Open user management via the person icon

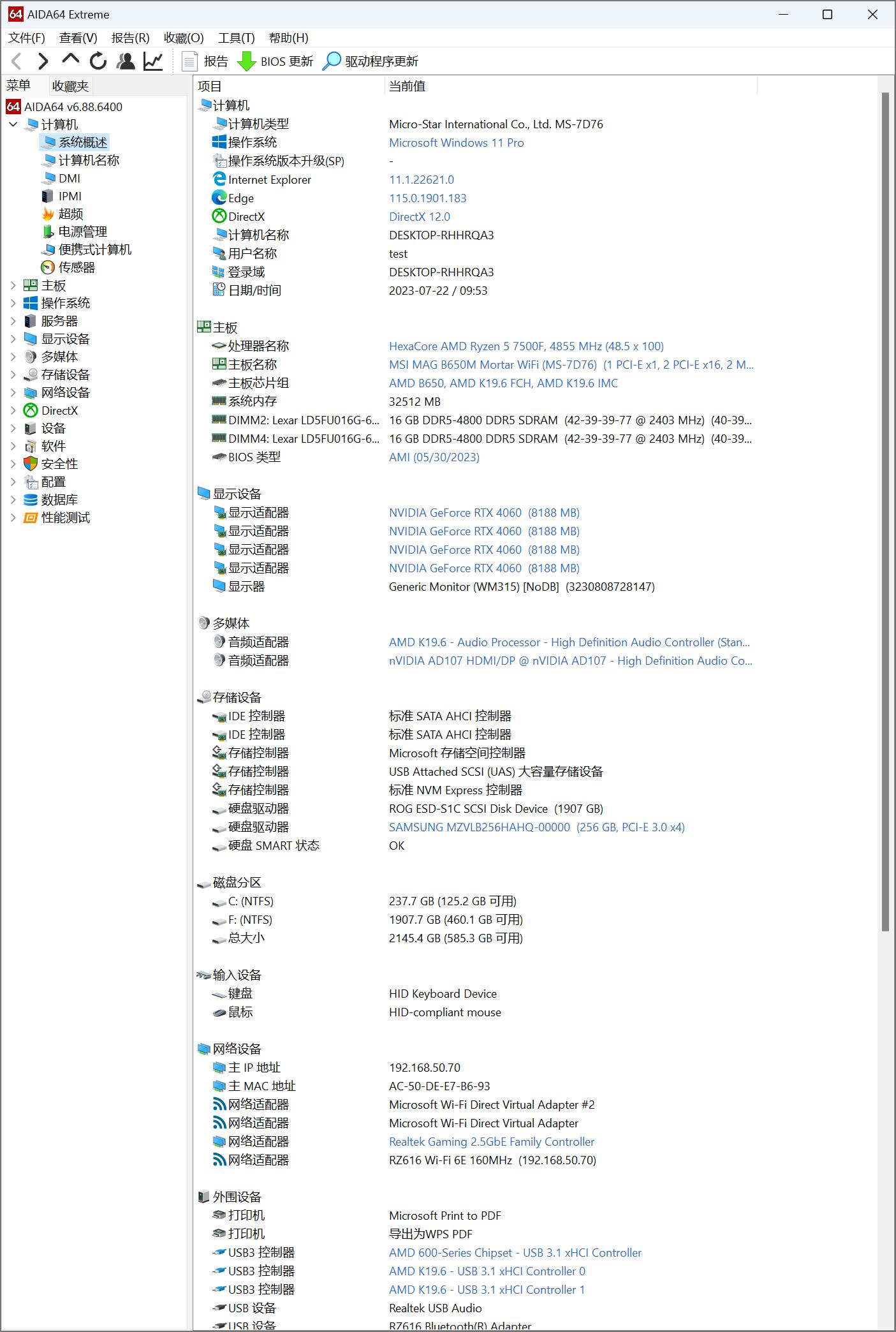click(126, 61)
